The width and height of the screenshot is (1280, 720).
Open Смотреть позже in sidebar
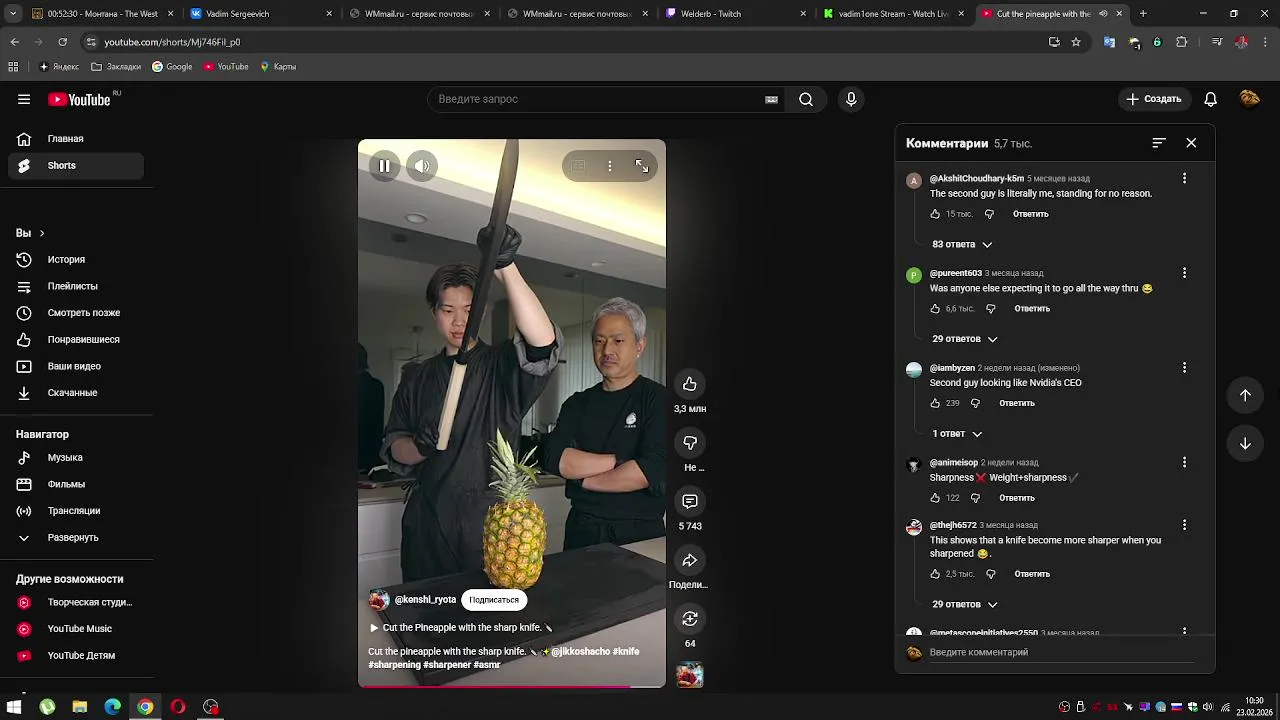(76, 313)
